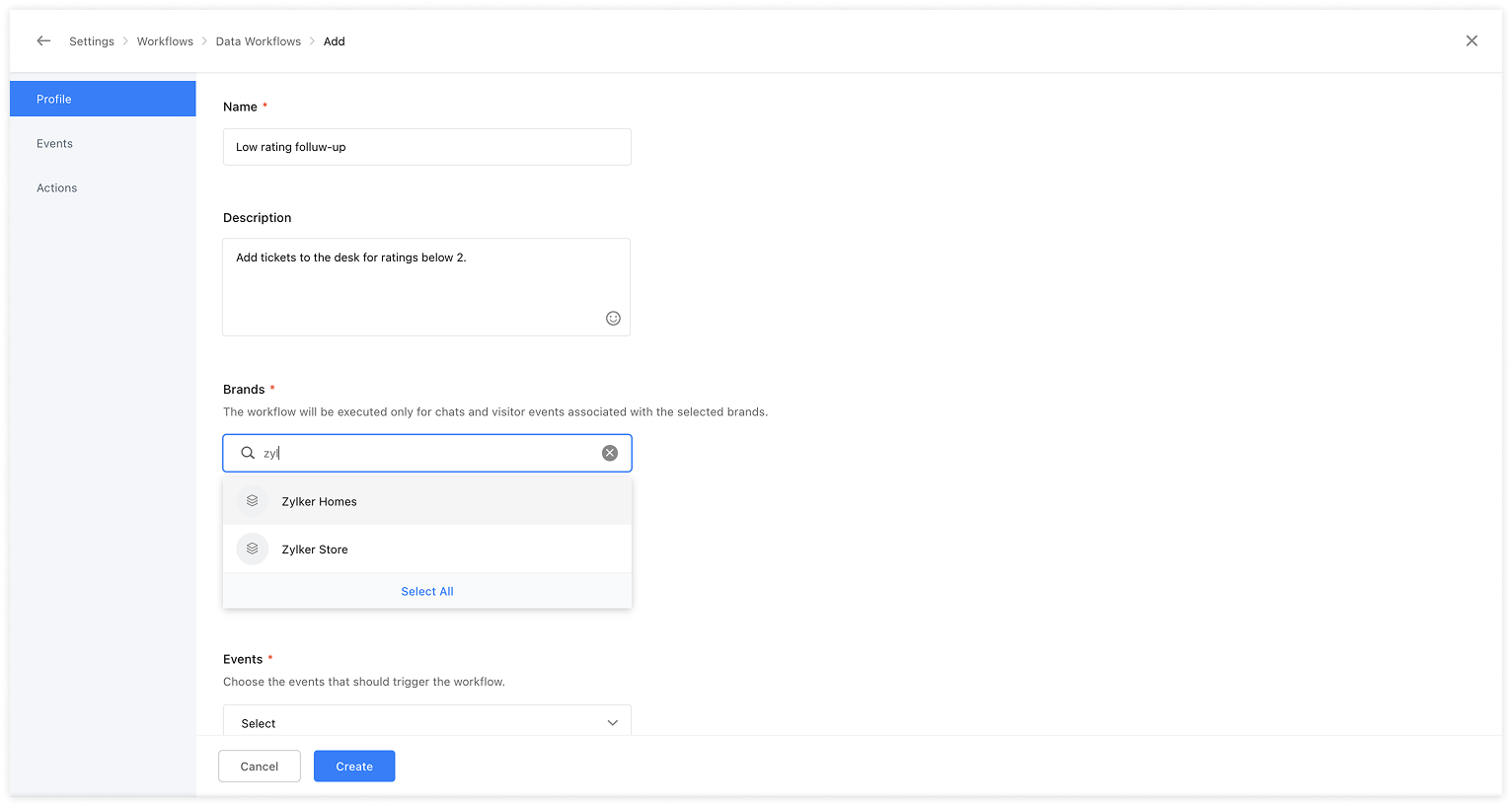Close the Add workflow panel

pos(1472,41)
